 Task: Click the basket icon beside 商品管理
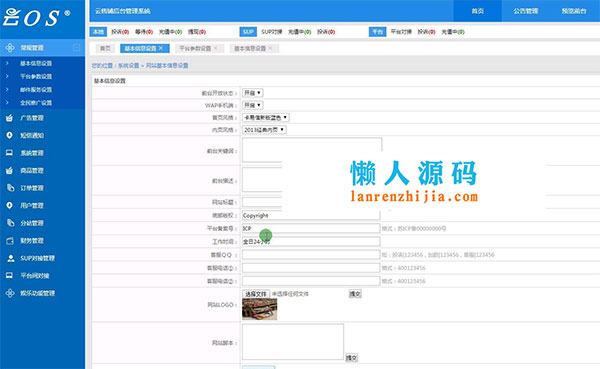coord(10,170)
